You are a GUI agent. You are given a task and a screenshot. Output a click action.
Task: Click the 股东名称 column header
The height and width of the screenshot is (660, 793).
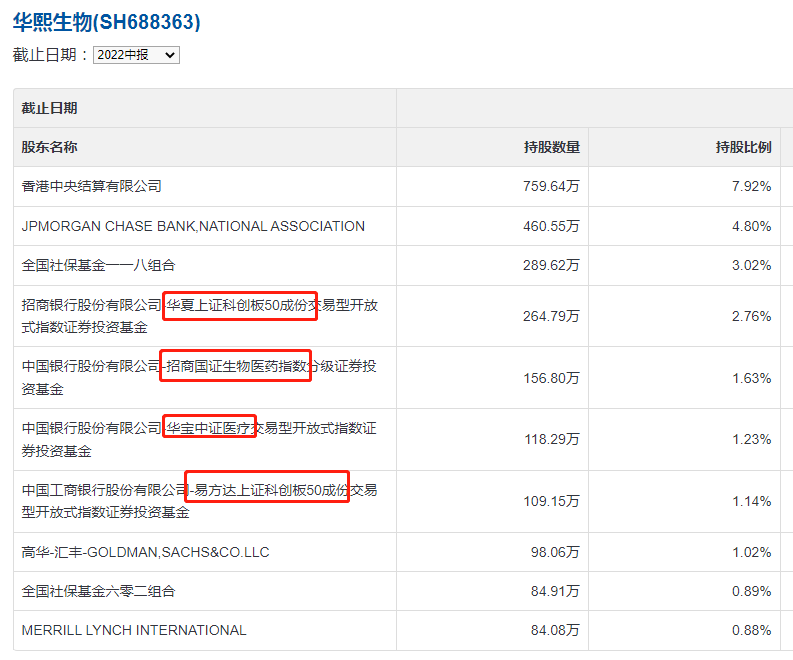pyautogui.click(x=49, y=147)
